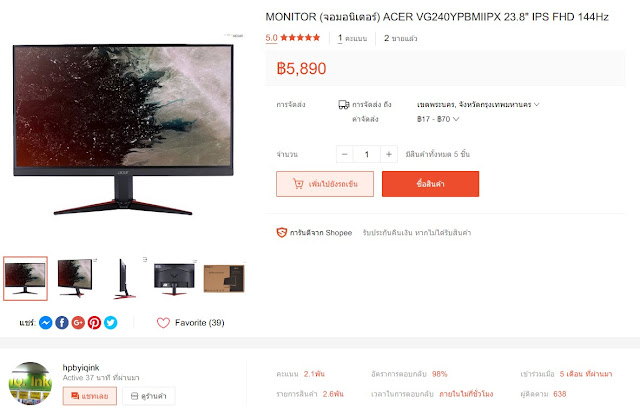Share product via Messenger icon
640x416 pixels.
point(46,323)
